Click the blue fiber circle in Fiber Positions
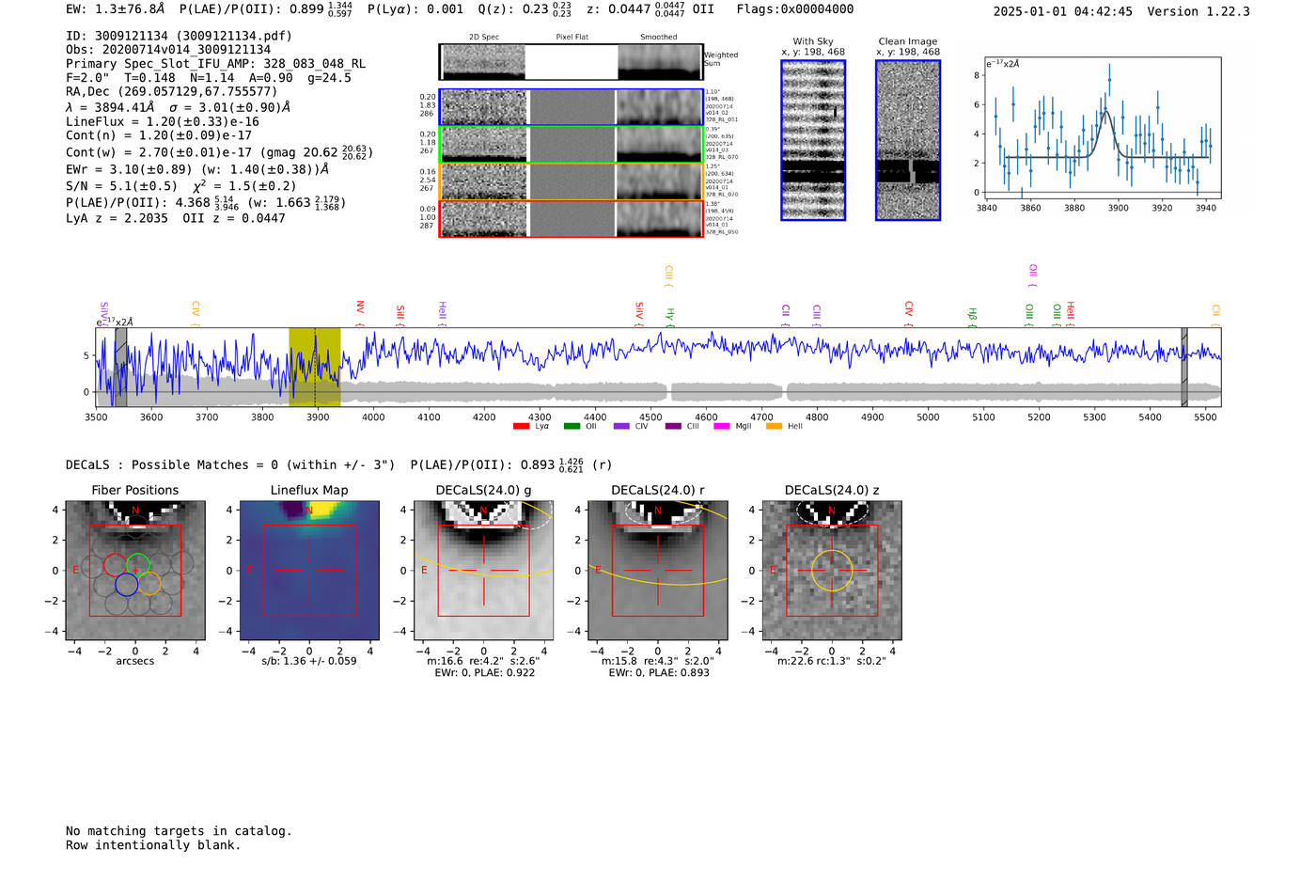 (126, 585)
